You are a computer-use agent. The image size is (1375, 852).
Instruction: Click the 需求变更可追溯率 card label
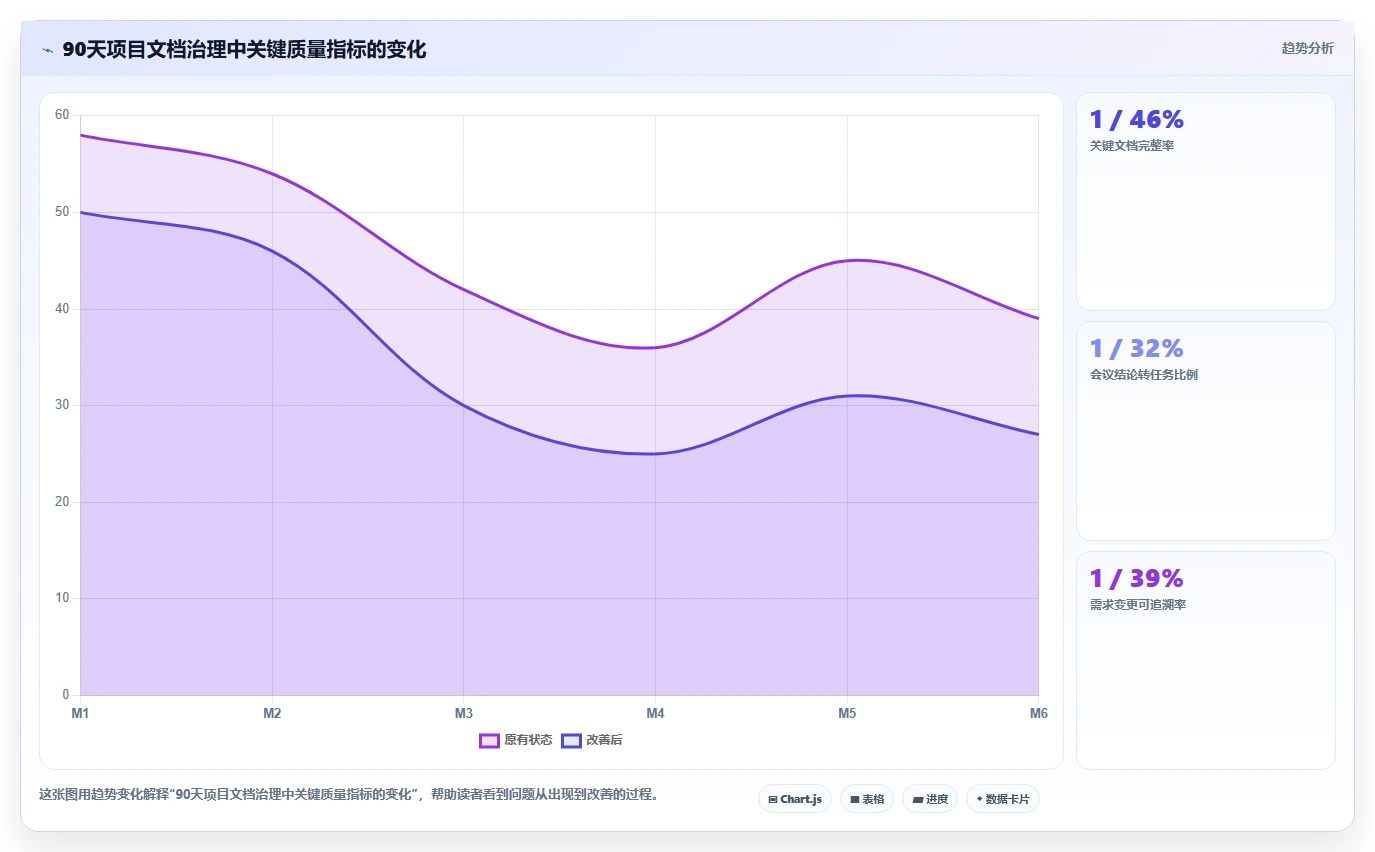click(1138, 605)
